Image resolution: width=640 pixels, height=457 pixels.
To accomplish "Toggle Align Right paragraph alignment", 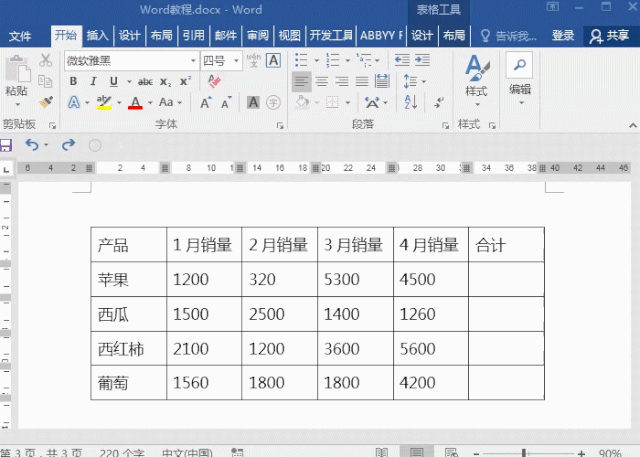I will click(x=342, y=82).
